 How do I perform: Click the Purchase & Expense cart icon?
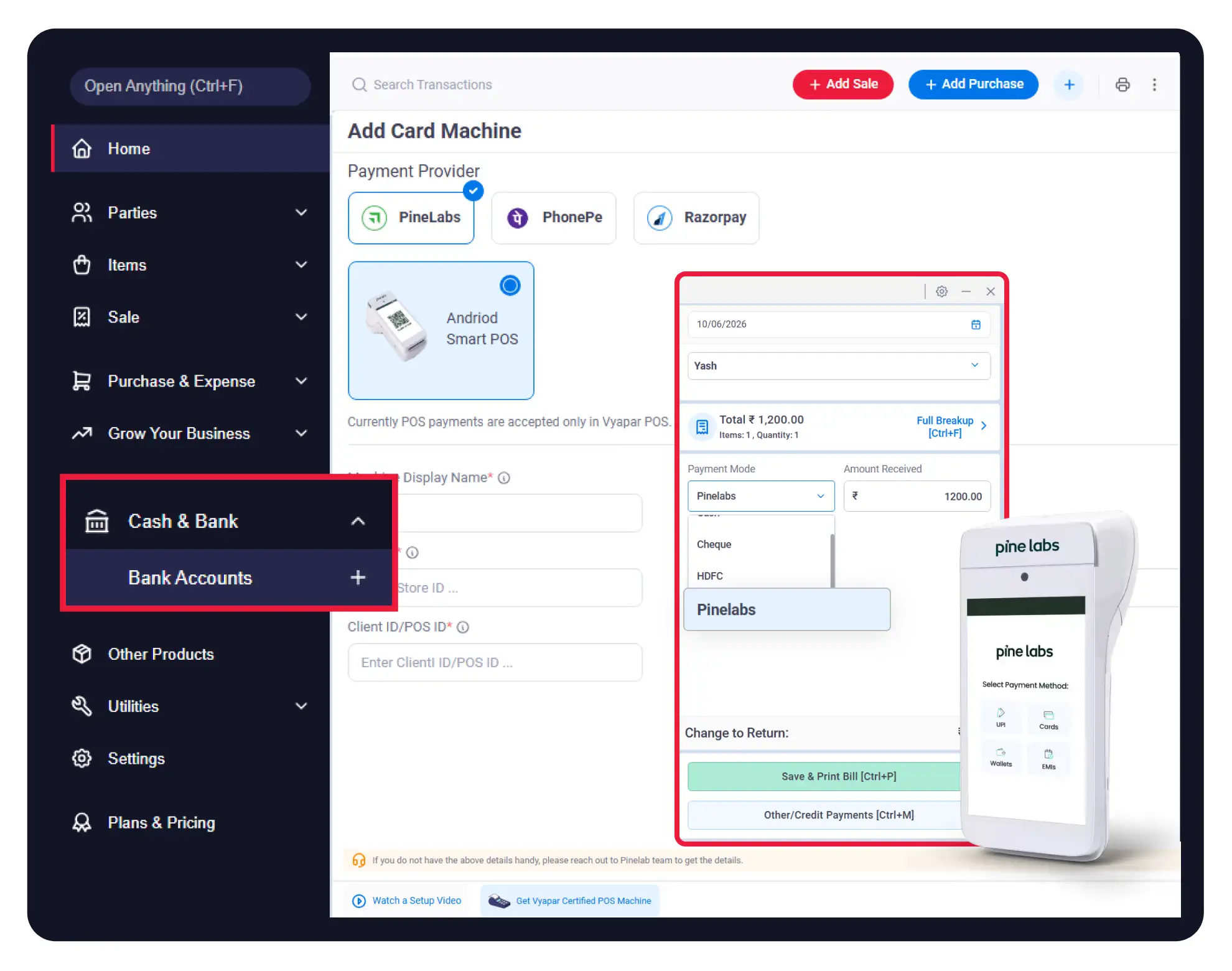pos(82,381)
